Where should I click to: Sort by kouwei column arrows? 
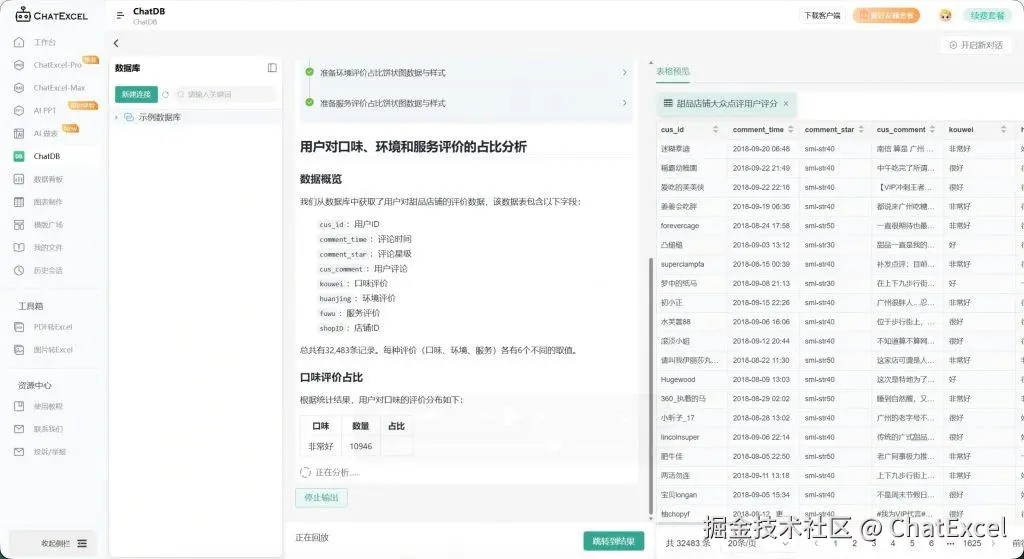[1003, 129]
